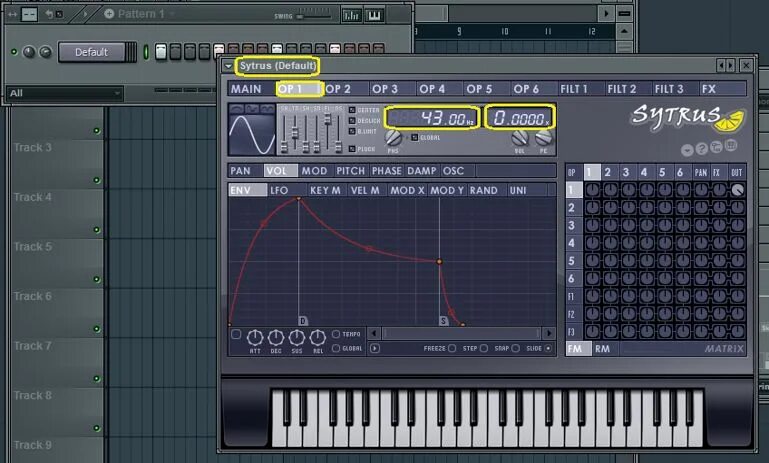Screen dimensions: 769x463
Task: Click the envelope scroll right arrow
Action: 549,334
